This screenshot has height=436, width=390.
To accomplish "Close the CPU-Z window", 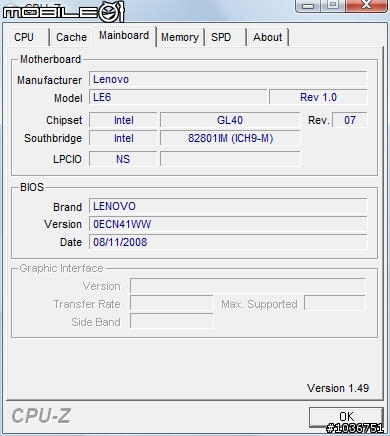I will (367, 5).
